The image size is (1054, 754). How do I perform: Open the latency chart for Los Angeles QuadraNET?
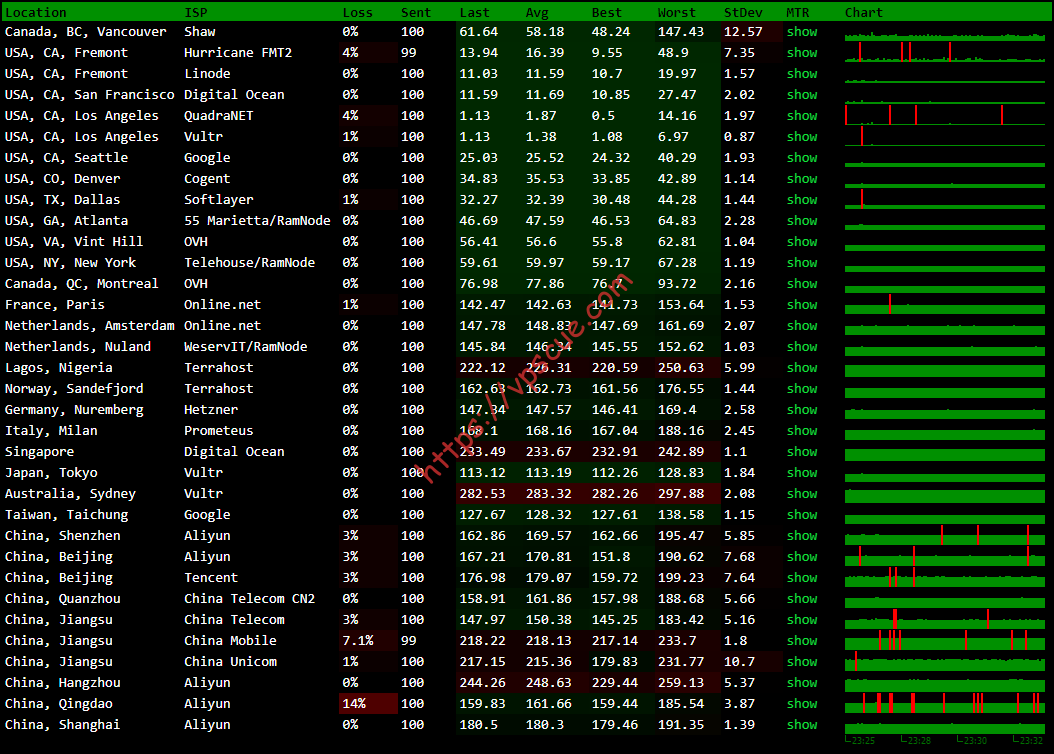point(945,116)
